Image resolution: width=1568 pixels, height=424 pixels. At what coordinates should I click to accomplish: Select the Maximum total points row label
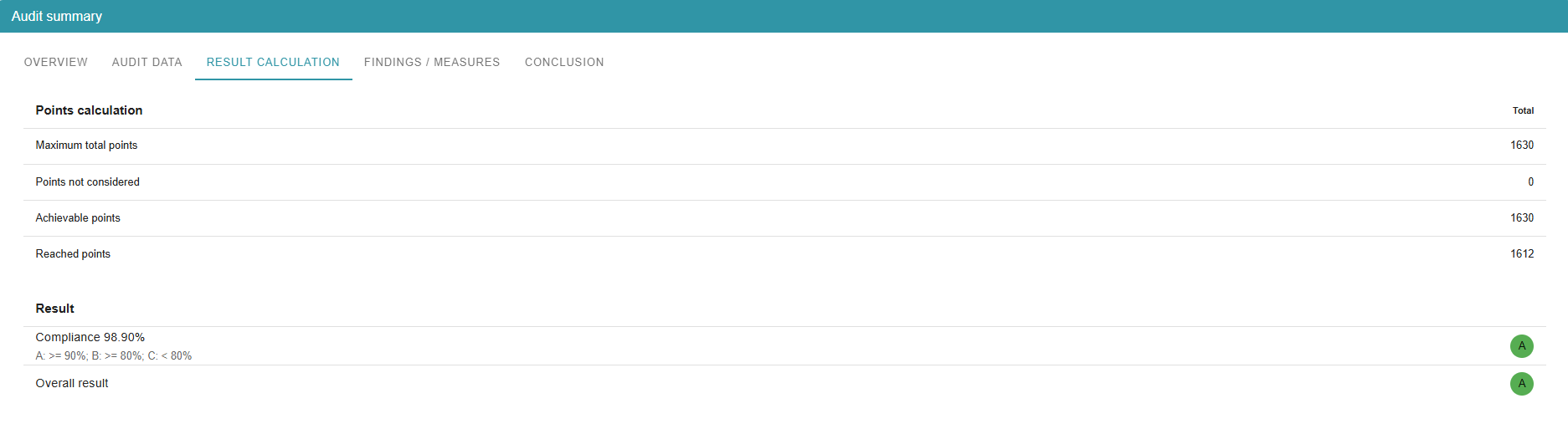(x=86, y=146)
